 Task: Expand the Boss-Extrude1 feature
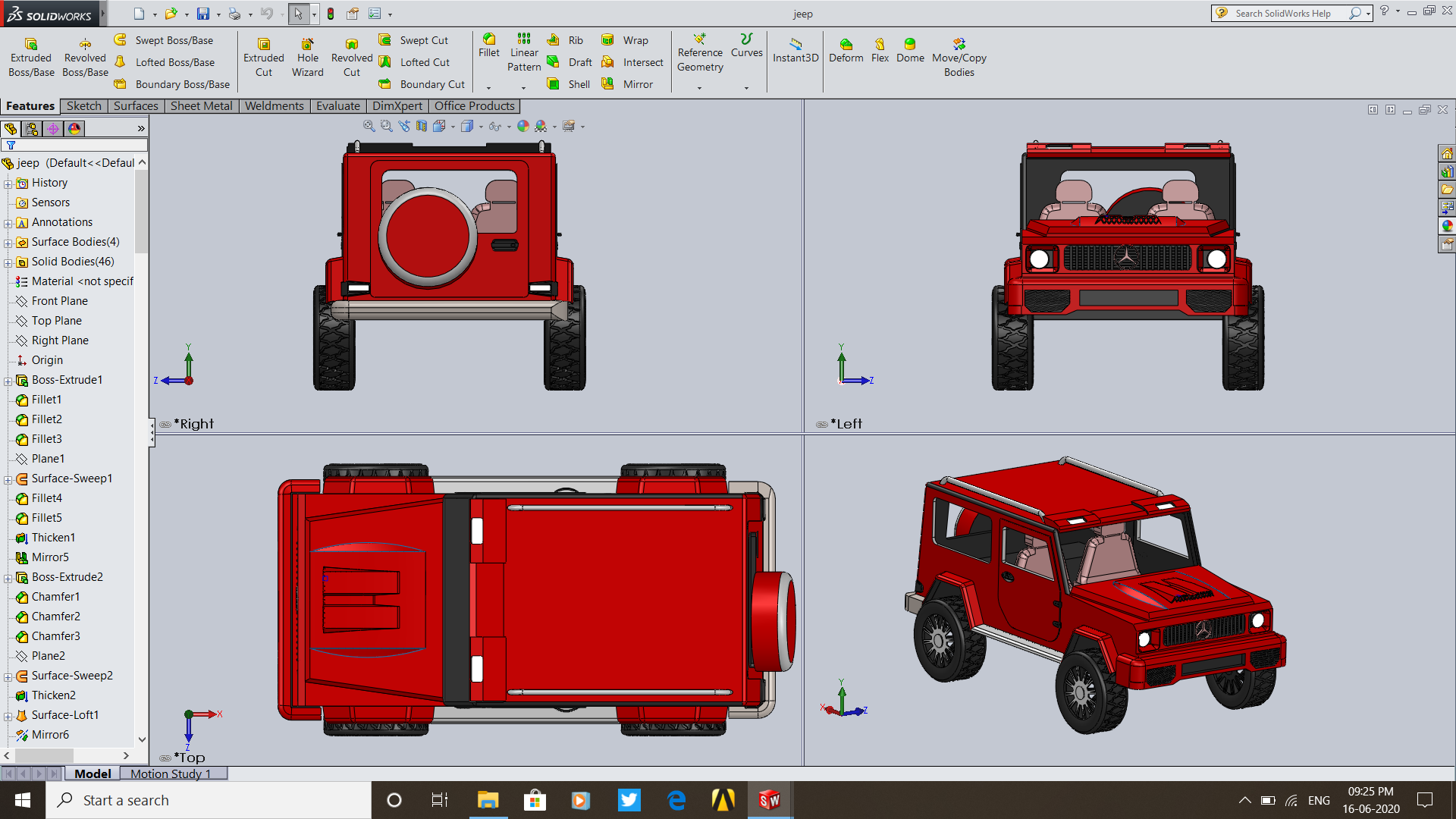coord(8,381)
